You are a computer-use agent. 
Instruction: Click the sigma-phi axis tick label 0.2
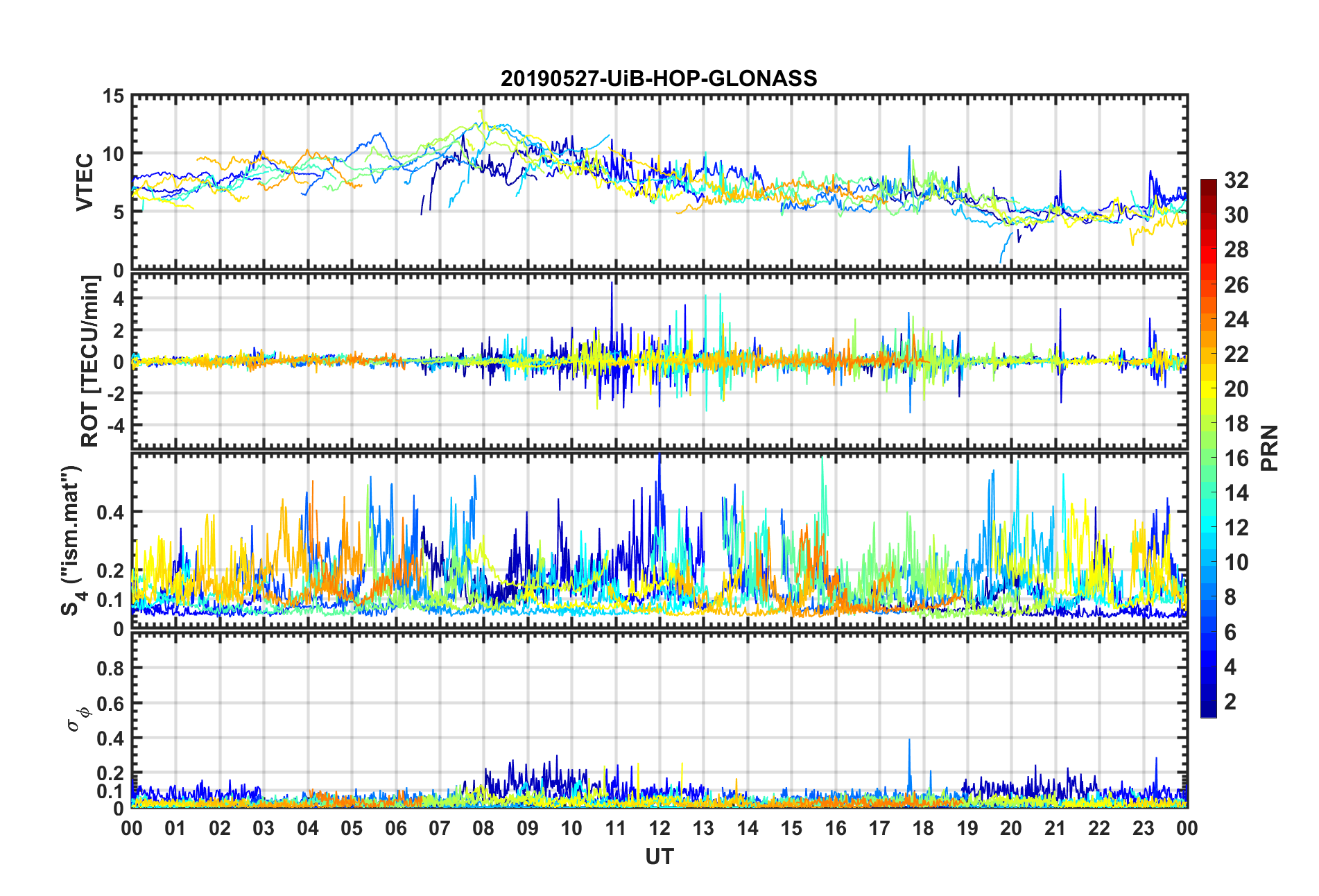(110, 773)
